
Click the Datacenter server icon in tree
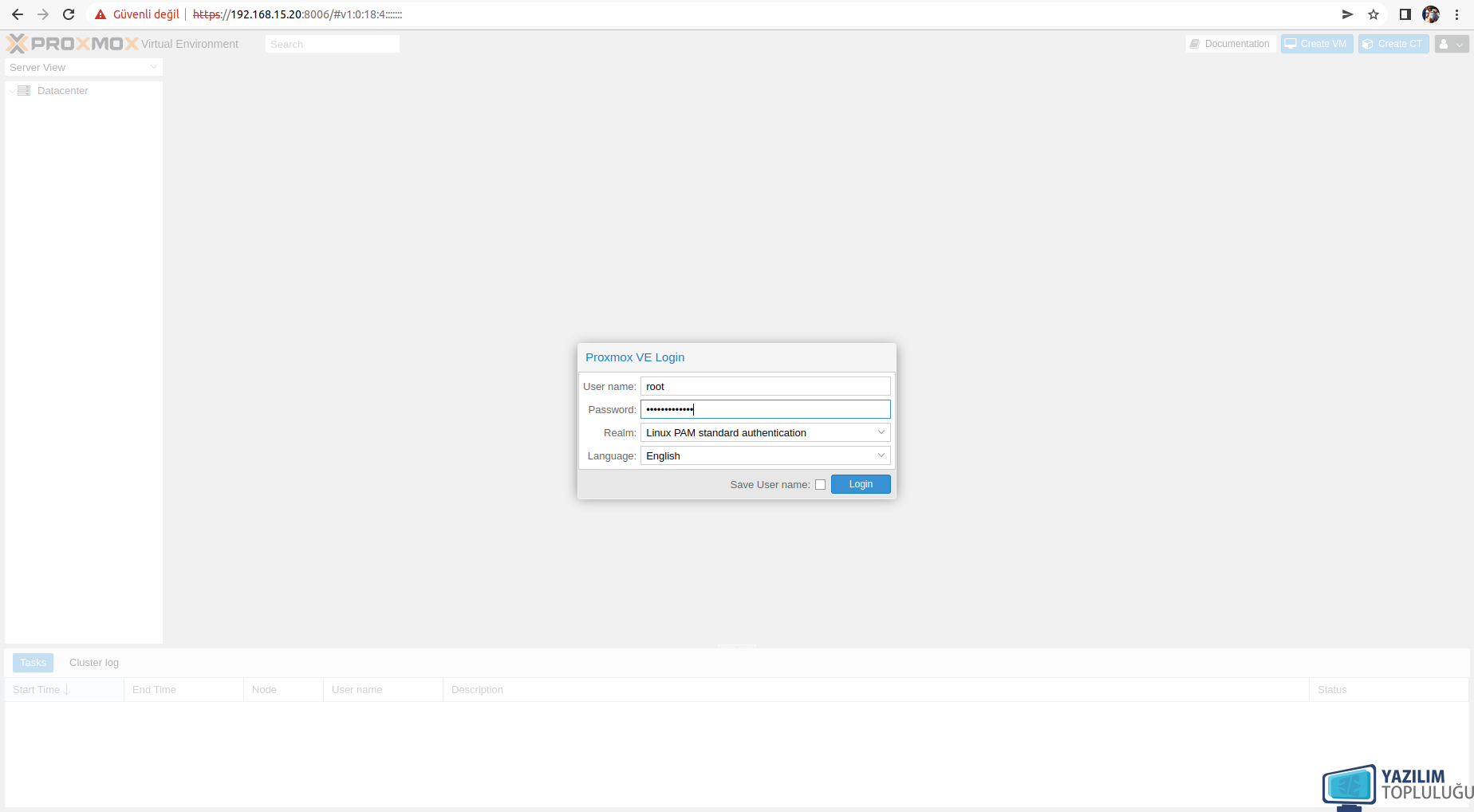(x=24, y=91)
